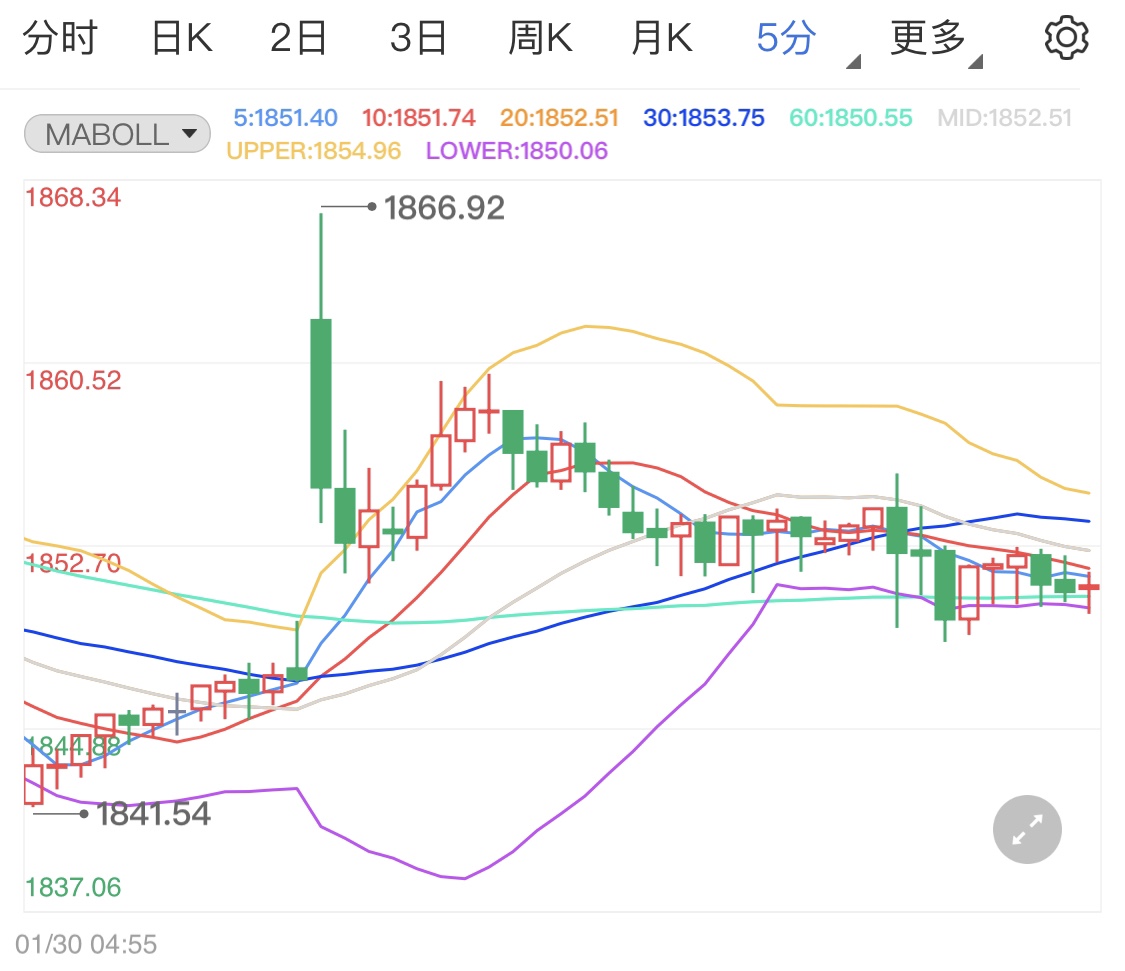
Task: Open the 月K monthly chart tab
Action: [662, 38]
